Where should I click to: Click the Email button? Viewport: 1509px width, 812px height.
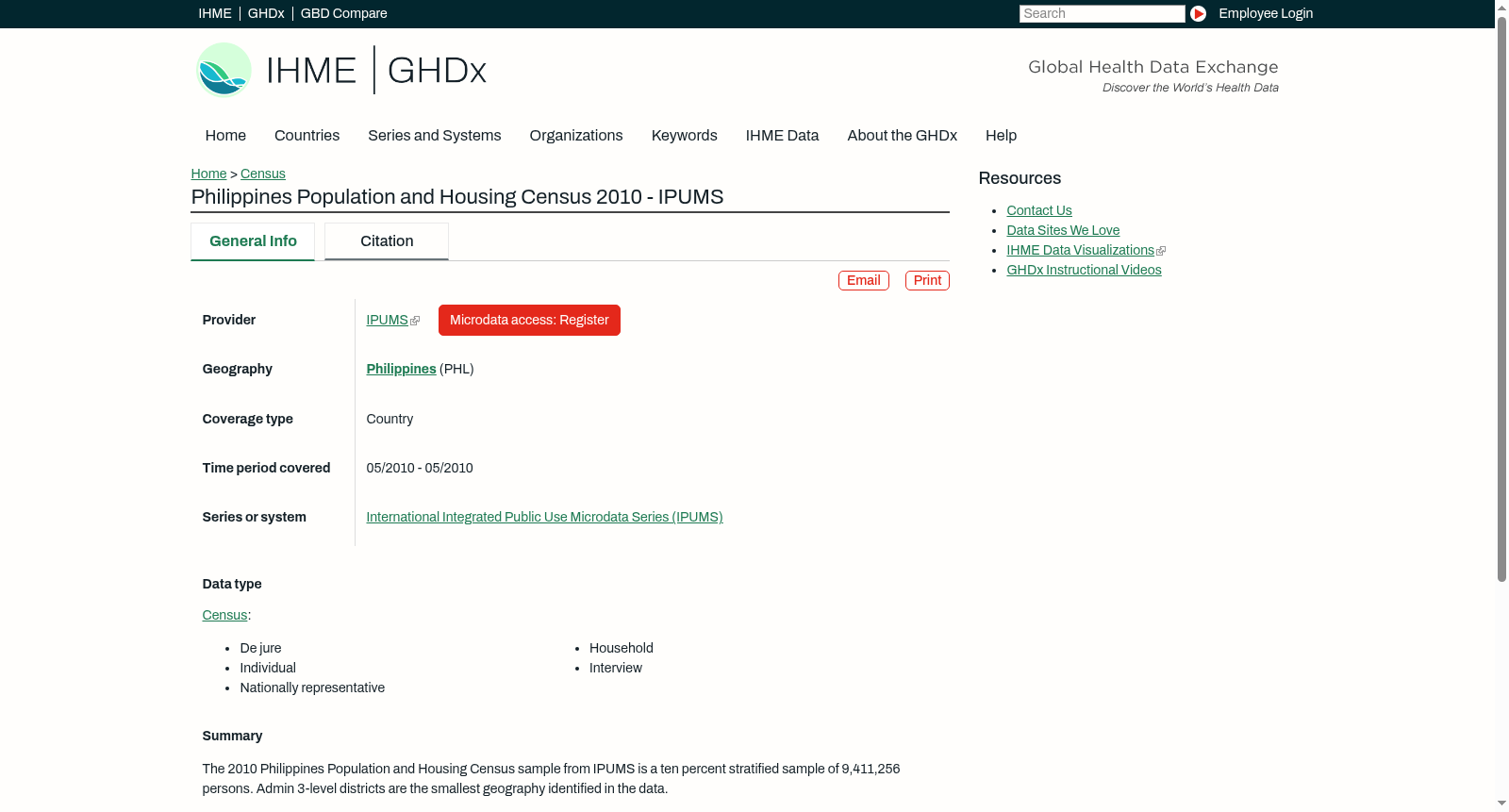tap(863, 280)
